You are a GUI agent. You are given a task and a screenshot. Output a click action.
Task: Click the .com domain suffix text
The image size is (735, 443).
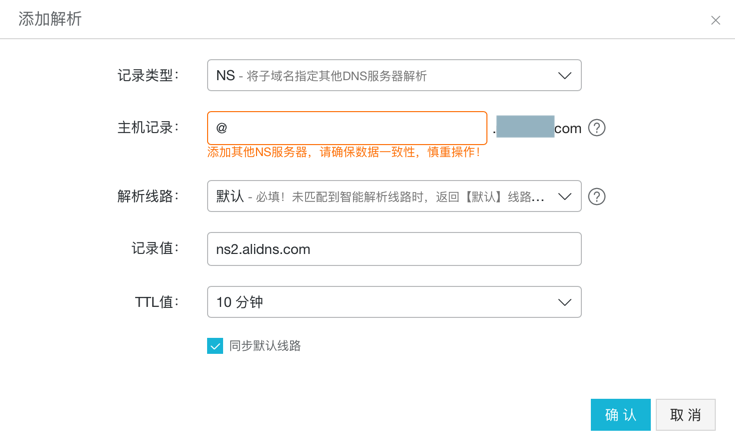click(567, 128)
